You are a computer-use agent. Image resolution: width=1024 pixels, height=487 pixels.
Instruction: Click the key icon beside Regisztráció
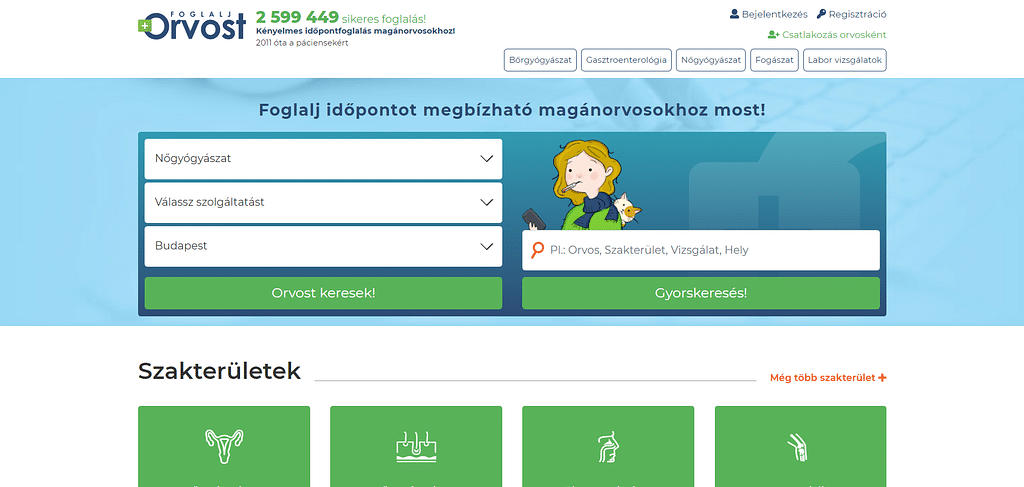821,14
